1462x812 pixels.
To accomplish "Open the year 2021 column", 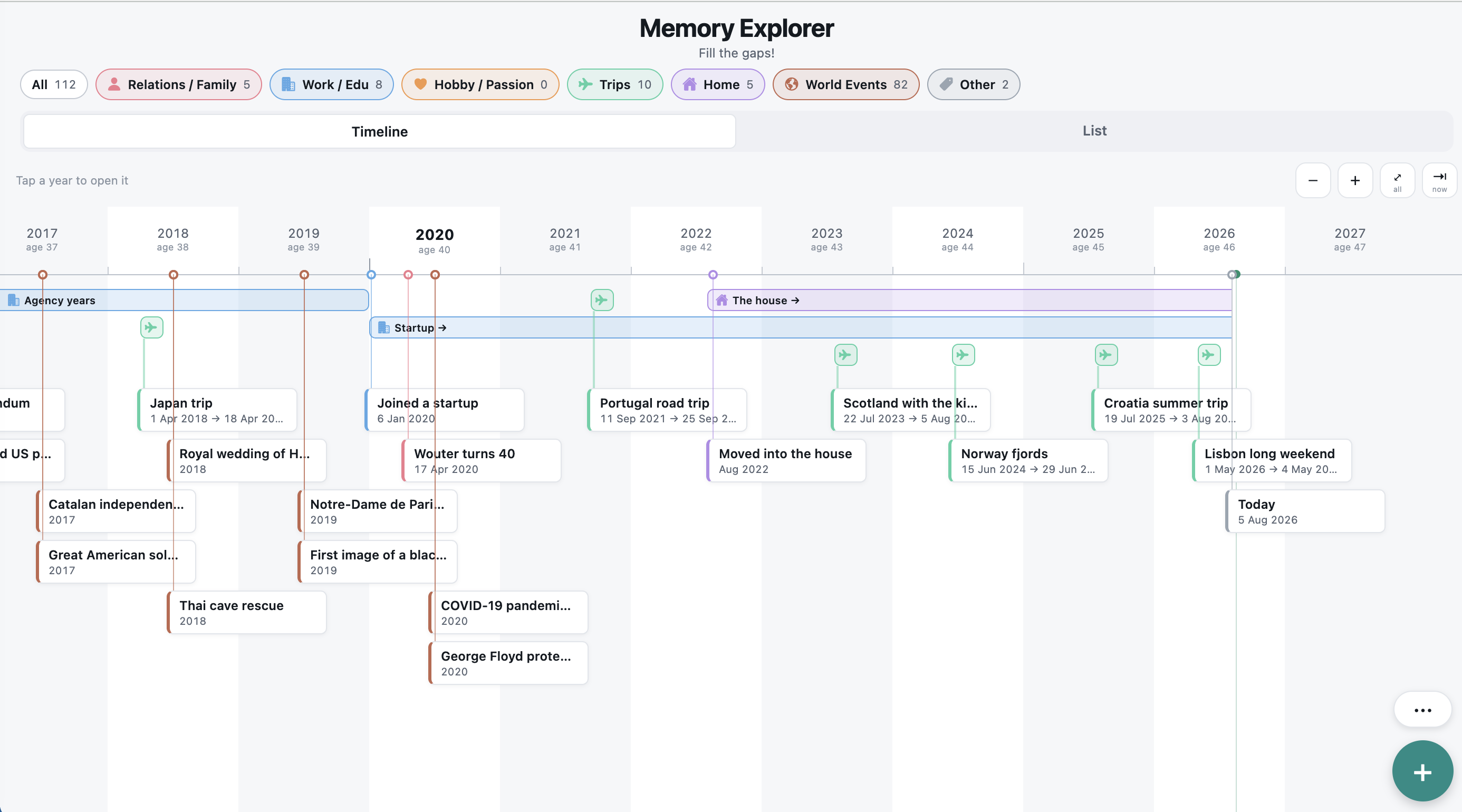I will (565, 239).
